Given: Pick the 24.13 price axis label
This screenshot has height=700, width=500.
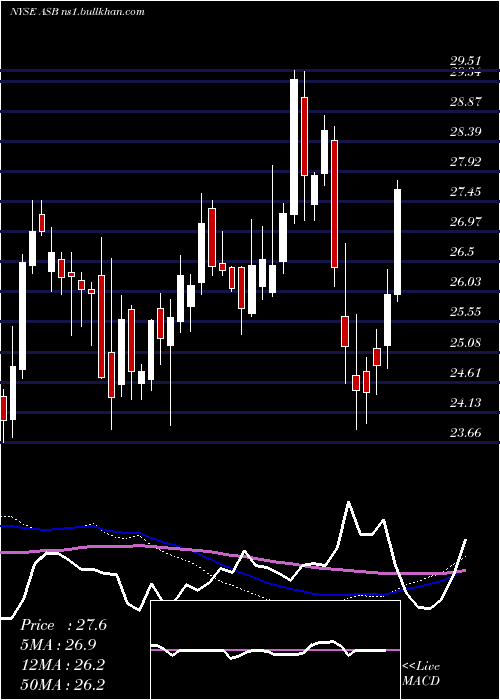Looking at the screenshot, I should coord(465,403).
